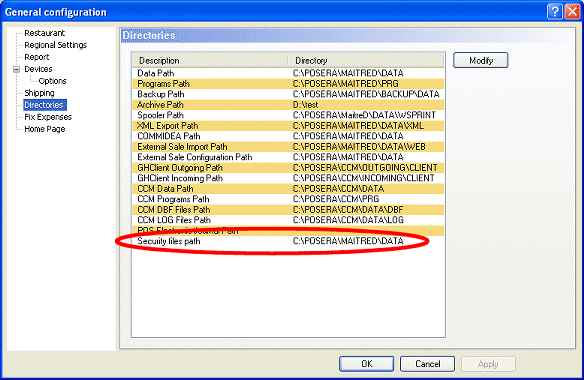Click C:\POSERA\MAITRED\DATA\XML directory value
584x380 pixels.
[358, 126]
